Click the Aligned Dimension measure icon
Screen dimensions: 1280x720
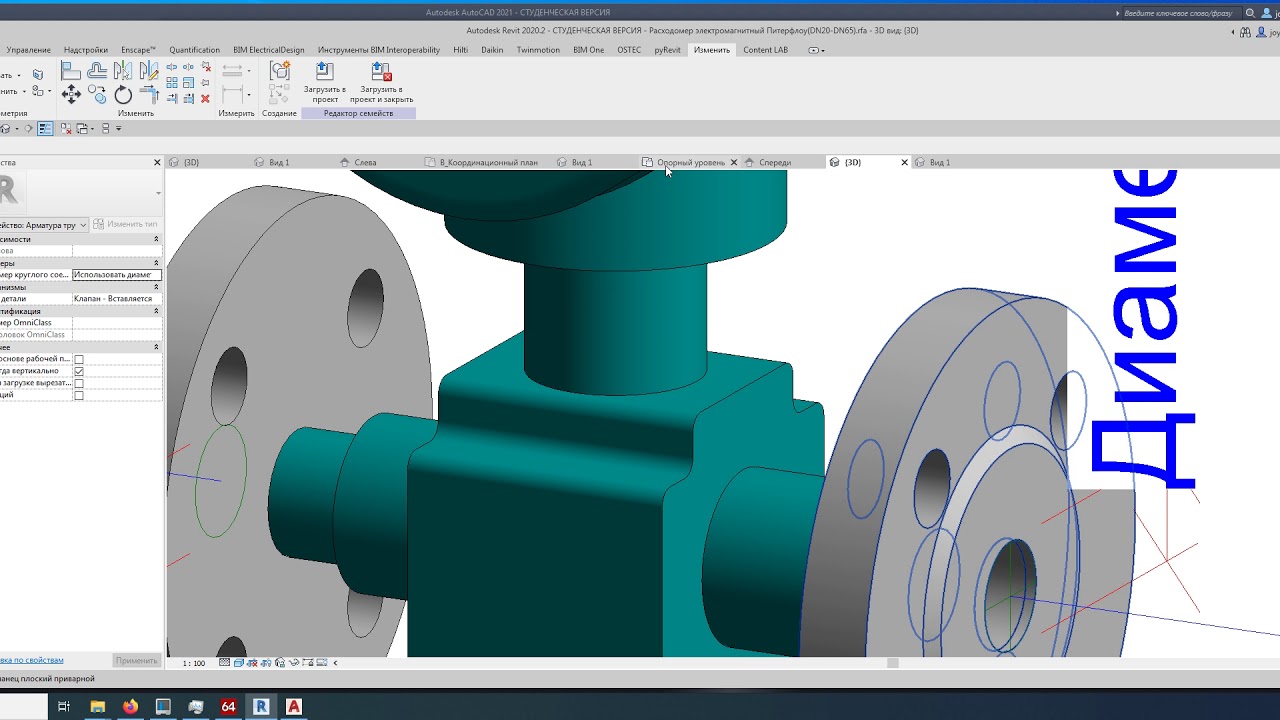(232, 94)
